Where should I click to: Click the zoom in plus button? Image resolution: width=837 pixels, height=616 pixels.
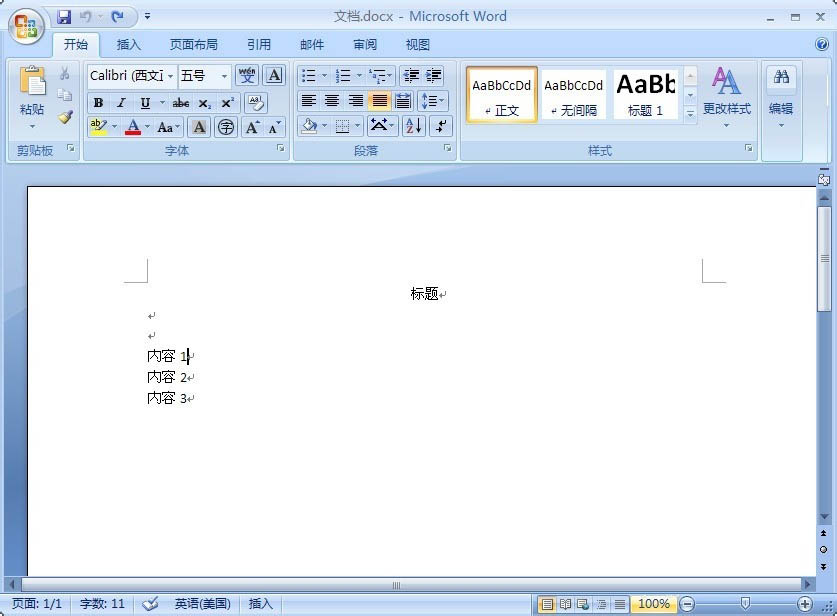point(804,604)
